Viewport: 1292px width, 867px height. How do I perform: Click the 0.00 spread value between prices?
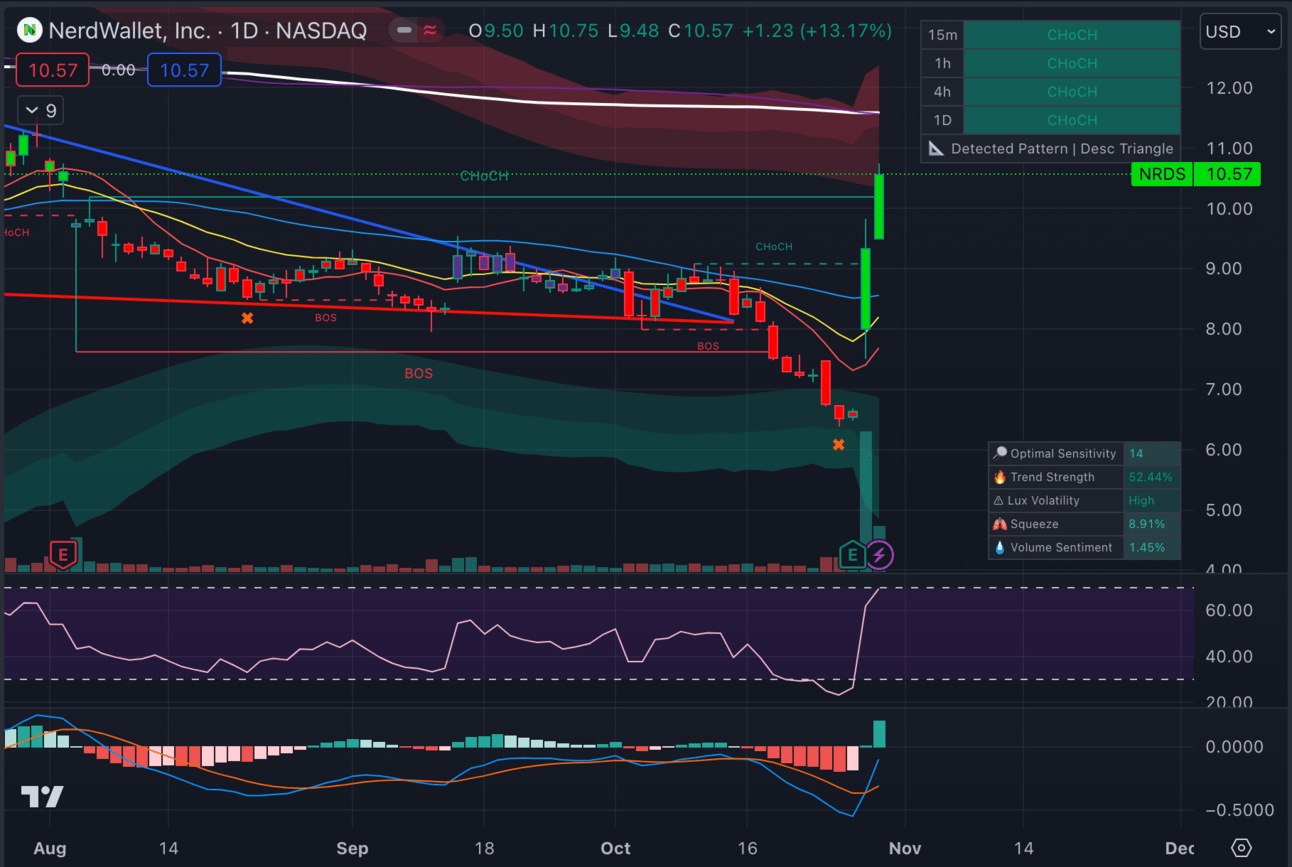pos(119,70)
